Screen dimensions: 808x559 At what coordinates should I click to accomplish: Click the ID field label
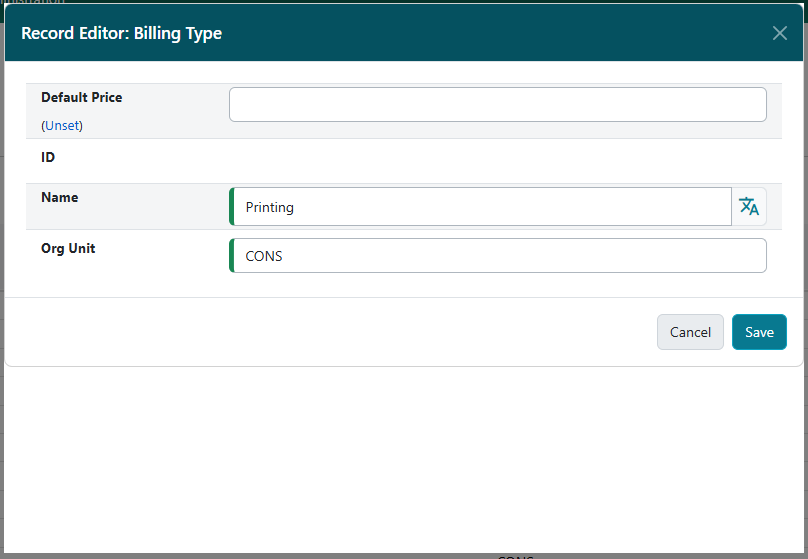point(48,158)
